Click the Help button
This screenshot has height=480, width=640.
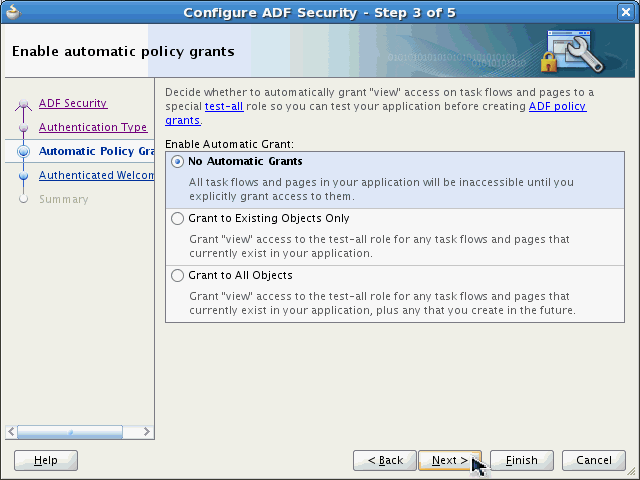point(46,460)
